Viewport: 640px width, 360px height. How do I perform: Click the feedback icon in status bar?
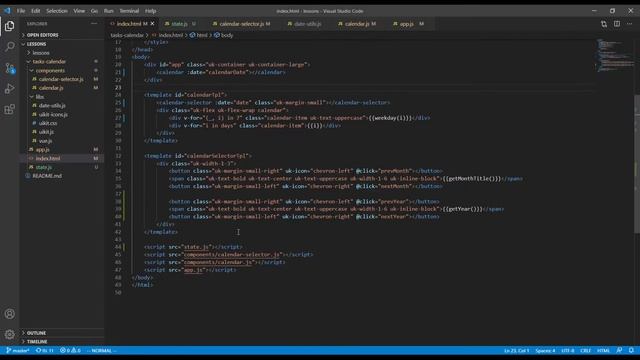pyautogui.click(x=620, y=351)
